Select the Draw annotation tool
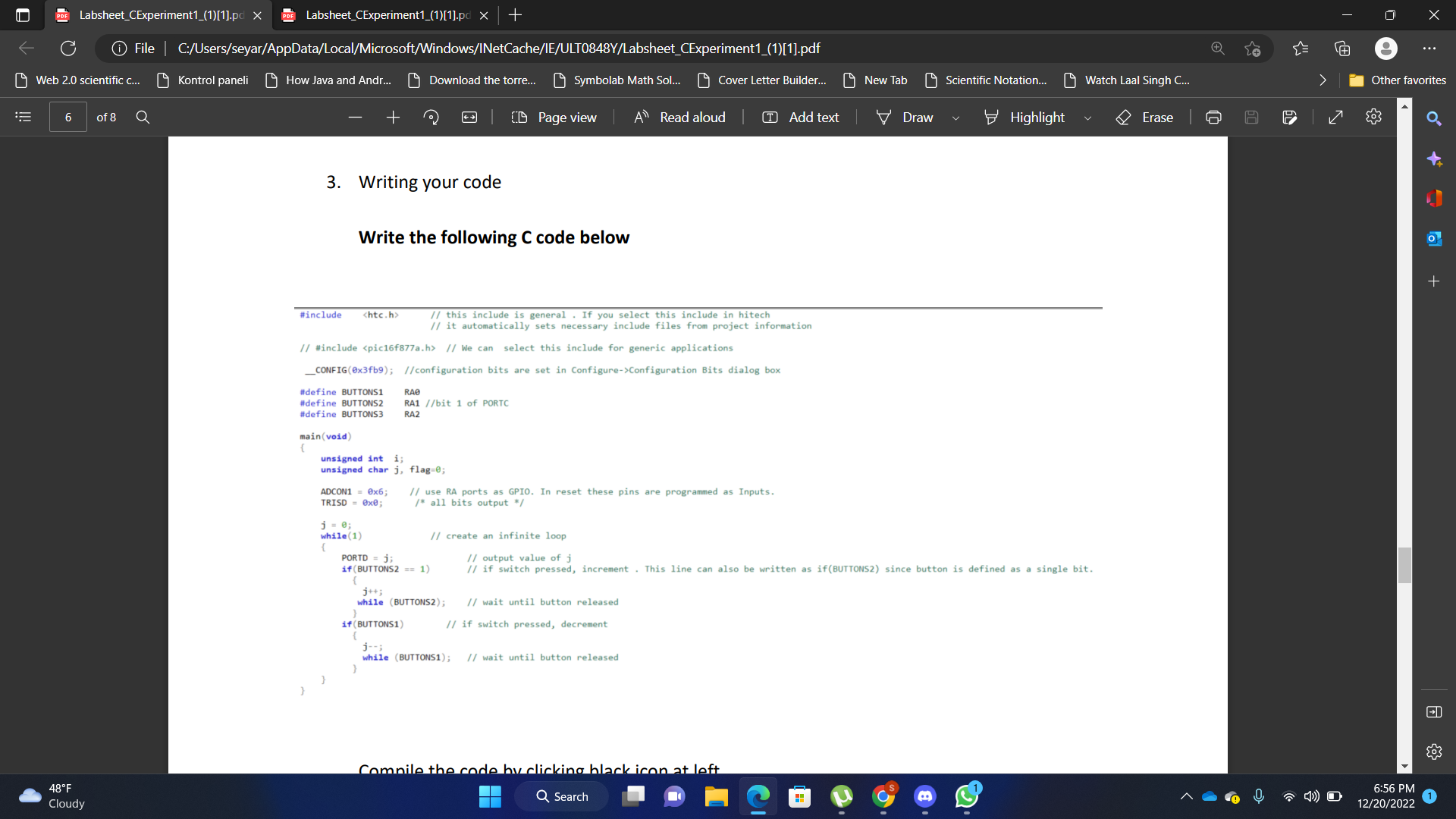This screenshot has width=1456, height=819. point(905,117)
